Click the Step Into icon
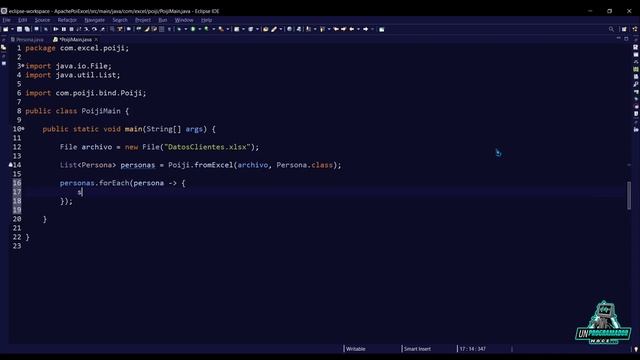Viewport: 640px width, 360px height. point(86,29)
